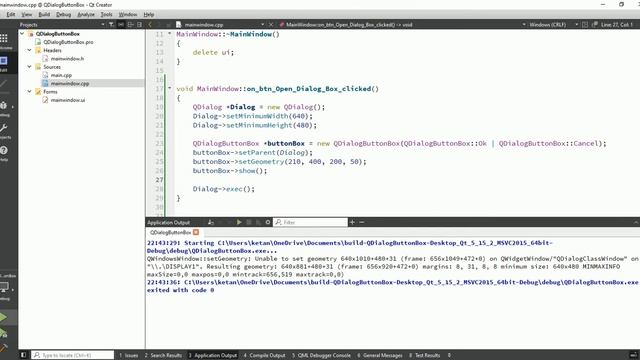
Task: Collapse the Headers folder
Action: pyautogui.click(x=29, y=50)
